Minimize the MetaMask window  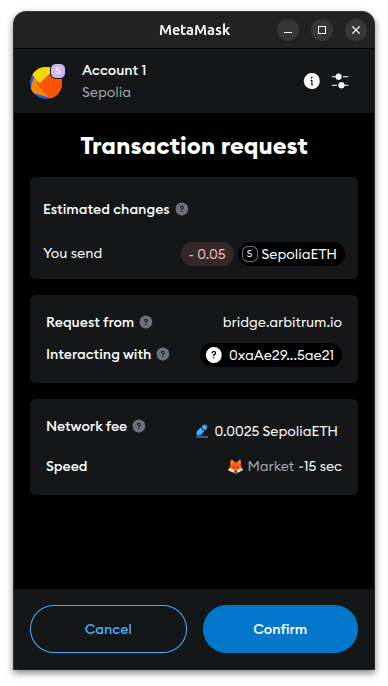pos(288,30)
